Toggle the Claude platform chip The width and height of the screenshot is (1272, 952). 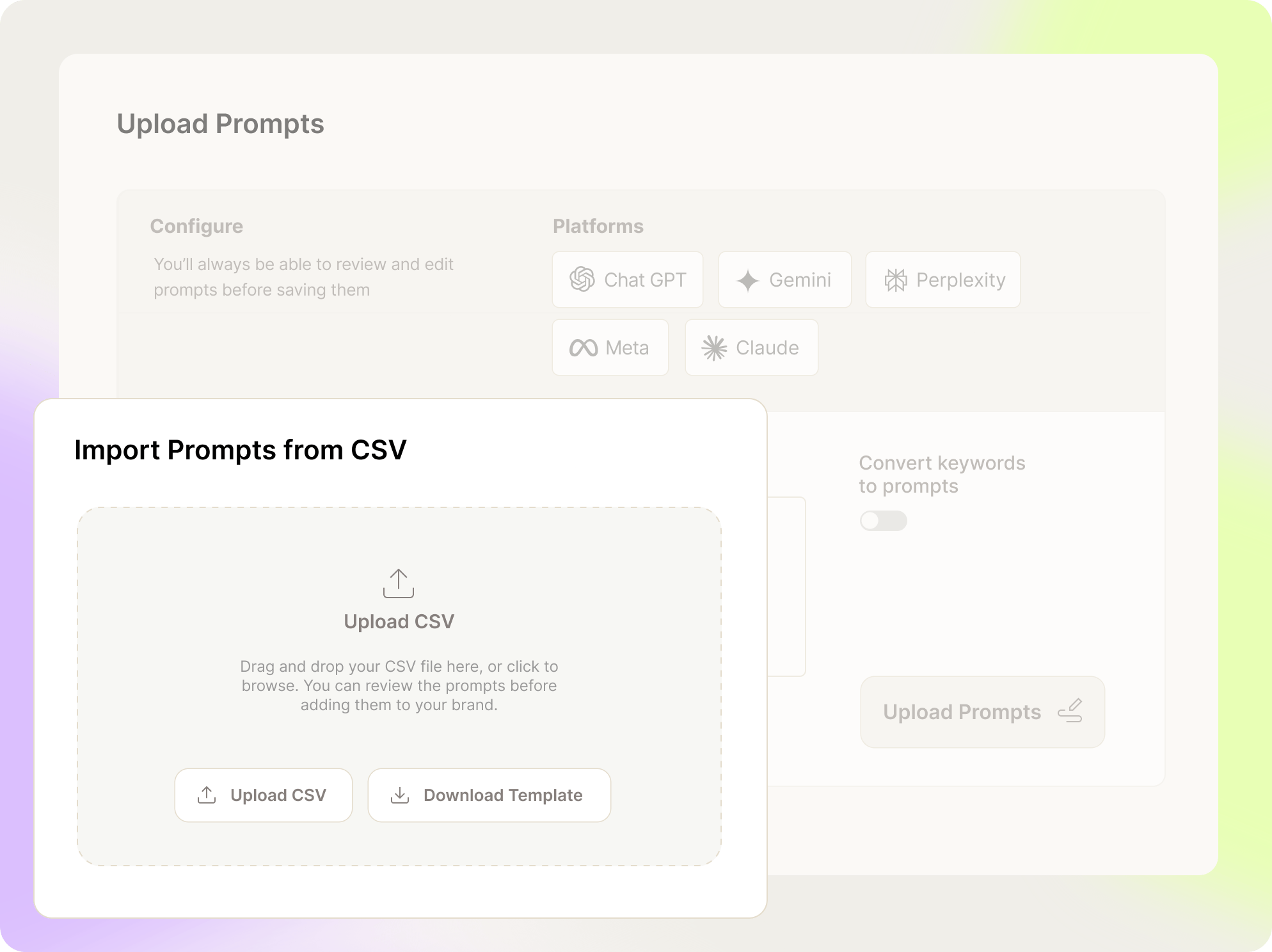click(751, 347)
